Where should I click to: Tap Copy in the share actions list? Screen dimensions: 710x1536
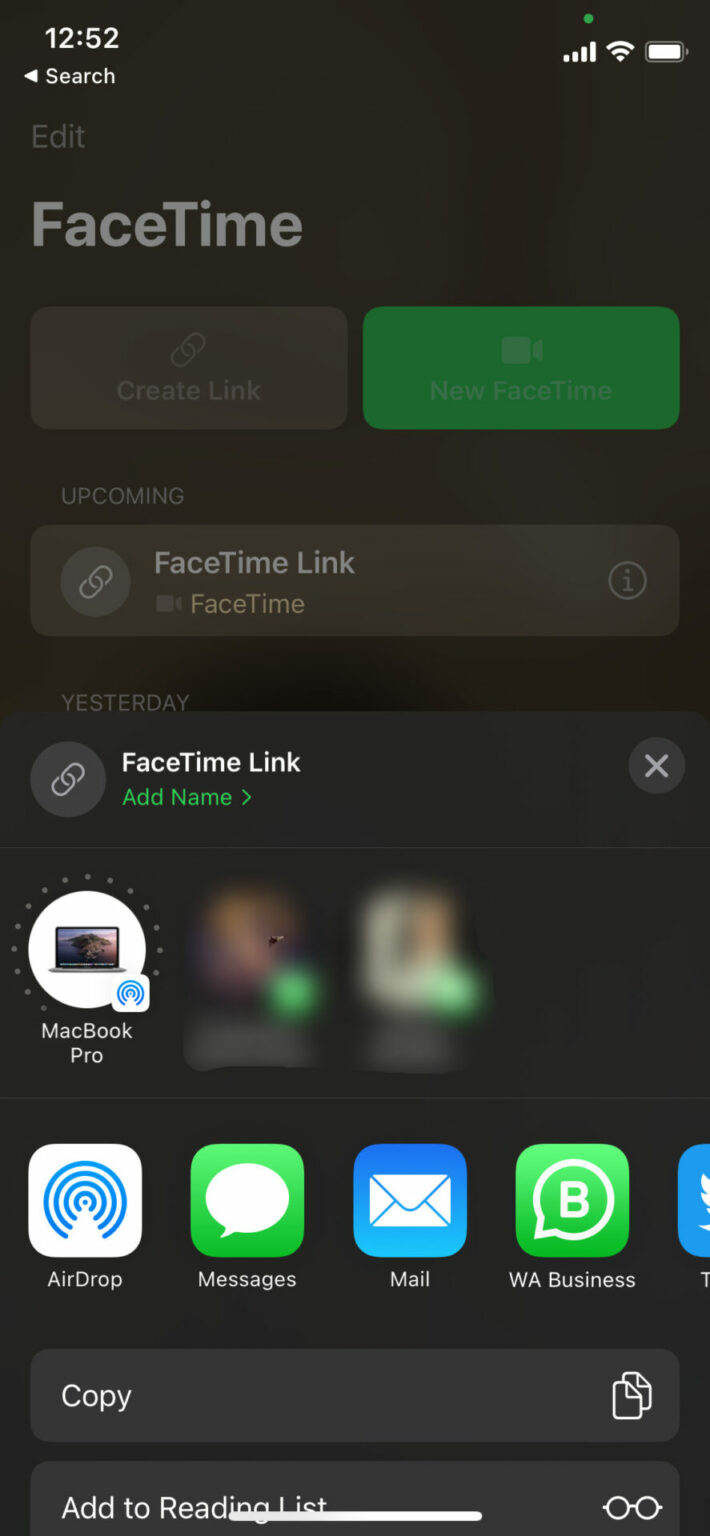click(x=95, y=1395)
